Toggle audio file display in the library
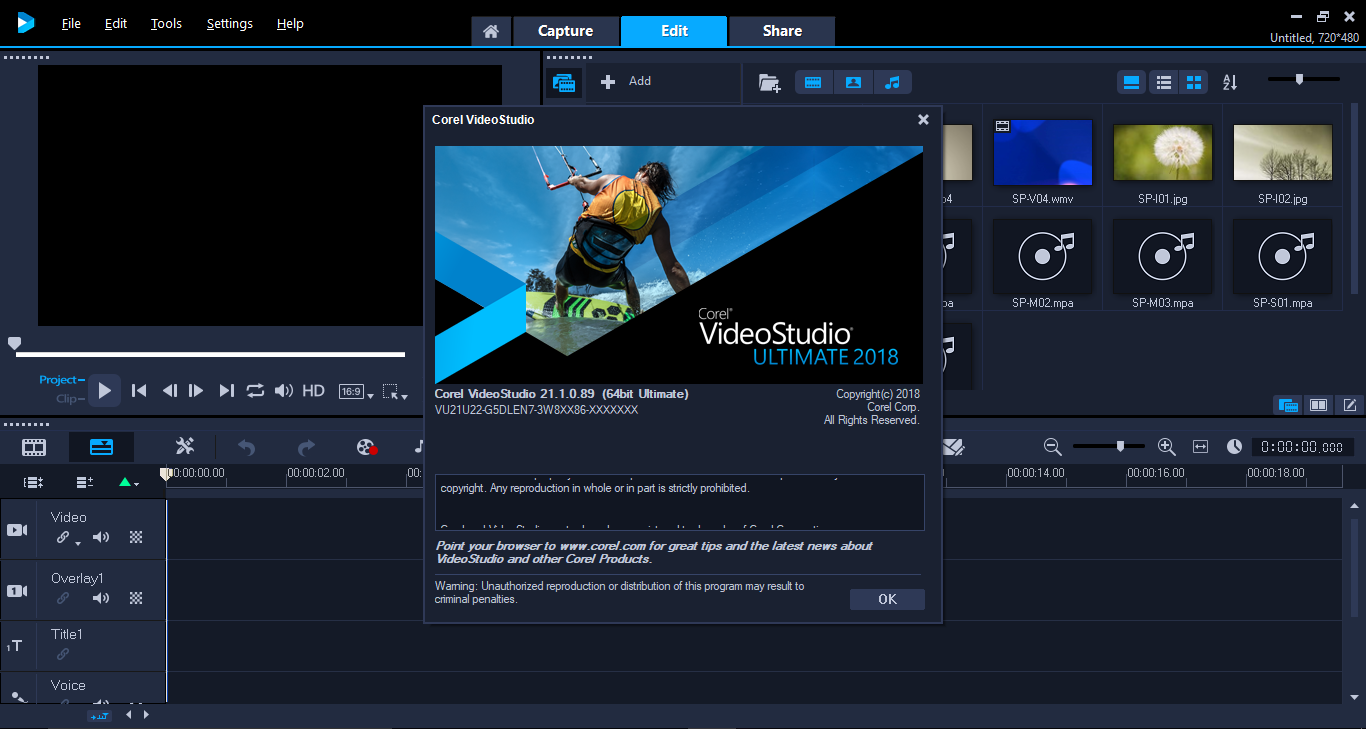This screenshot has height=729, width=1366. pyautogui.click(x=893, y=83)
